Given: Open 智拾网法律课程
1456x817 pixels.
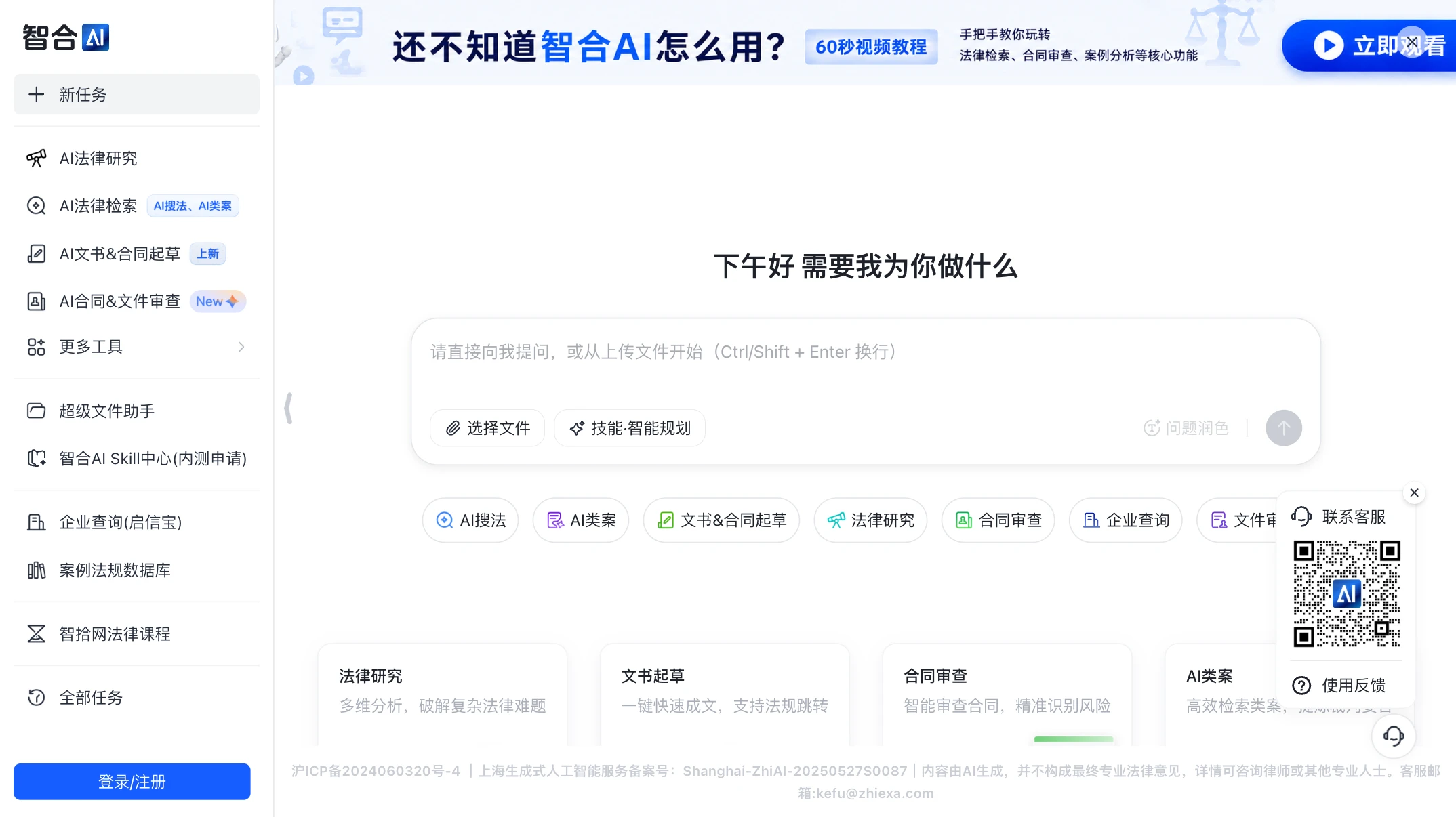Looking at the screenshot, I should [x=136, y=634].
